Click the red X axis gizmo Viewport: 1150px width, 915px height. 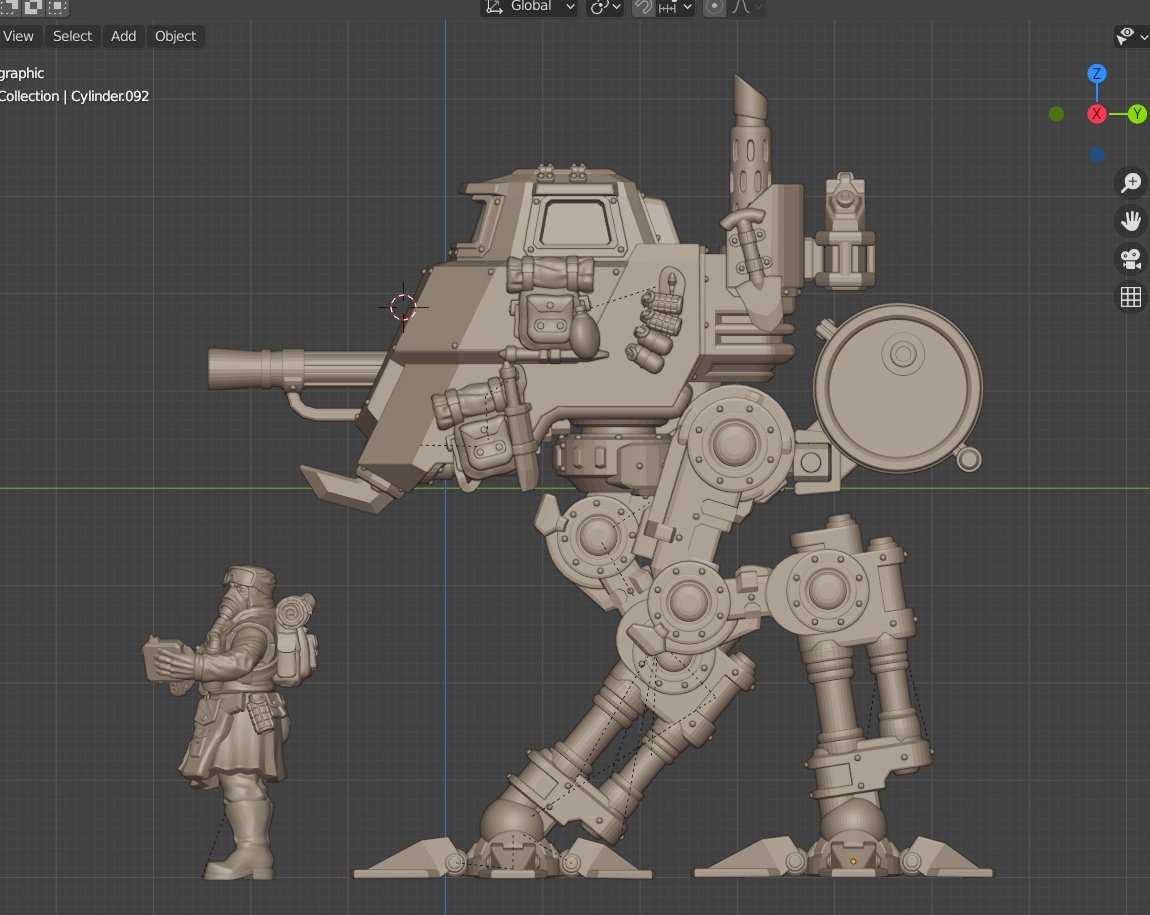pyautogui.click(x=1097, y=114)
